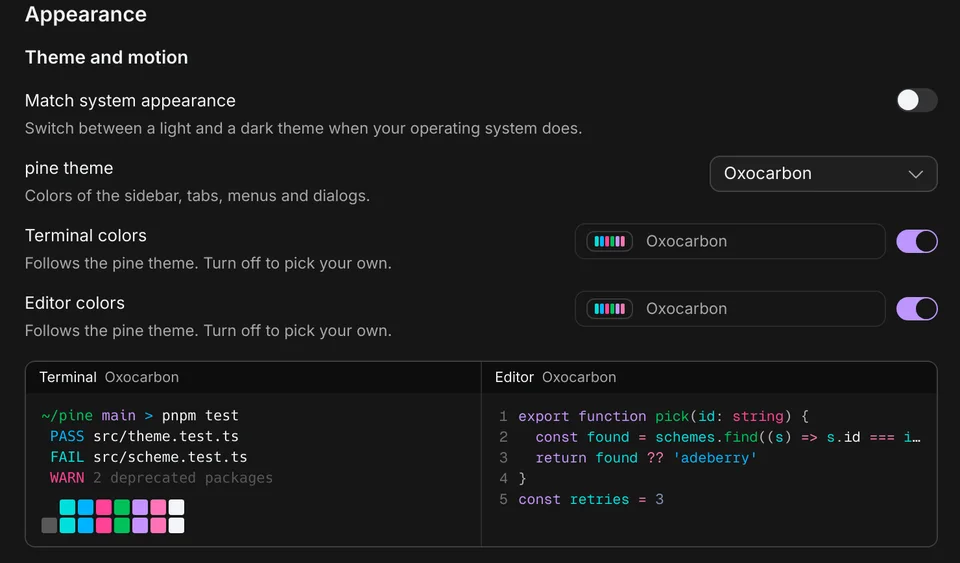960x563 pixels.
Task: Click line number 4 in the editor preview
Action: 503,479
